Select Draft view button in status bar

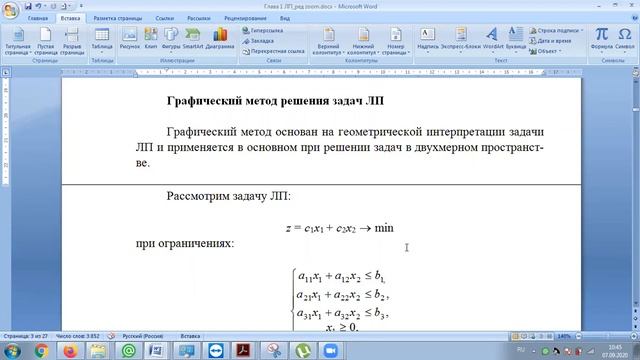[549, 336]
